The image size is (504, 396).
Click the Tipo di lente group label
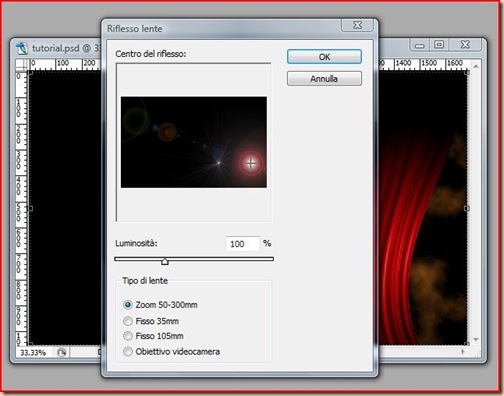[x=145, y=281]
